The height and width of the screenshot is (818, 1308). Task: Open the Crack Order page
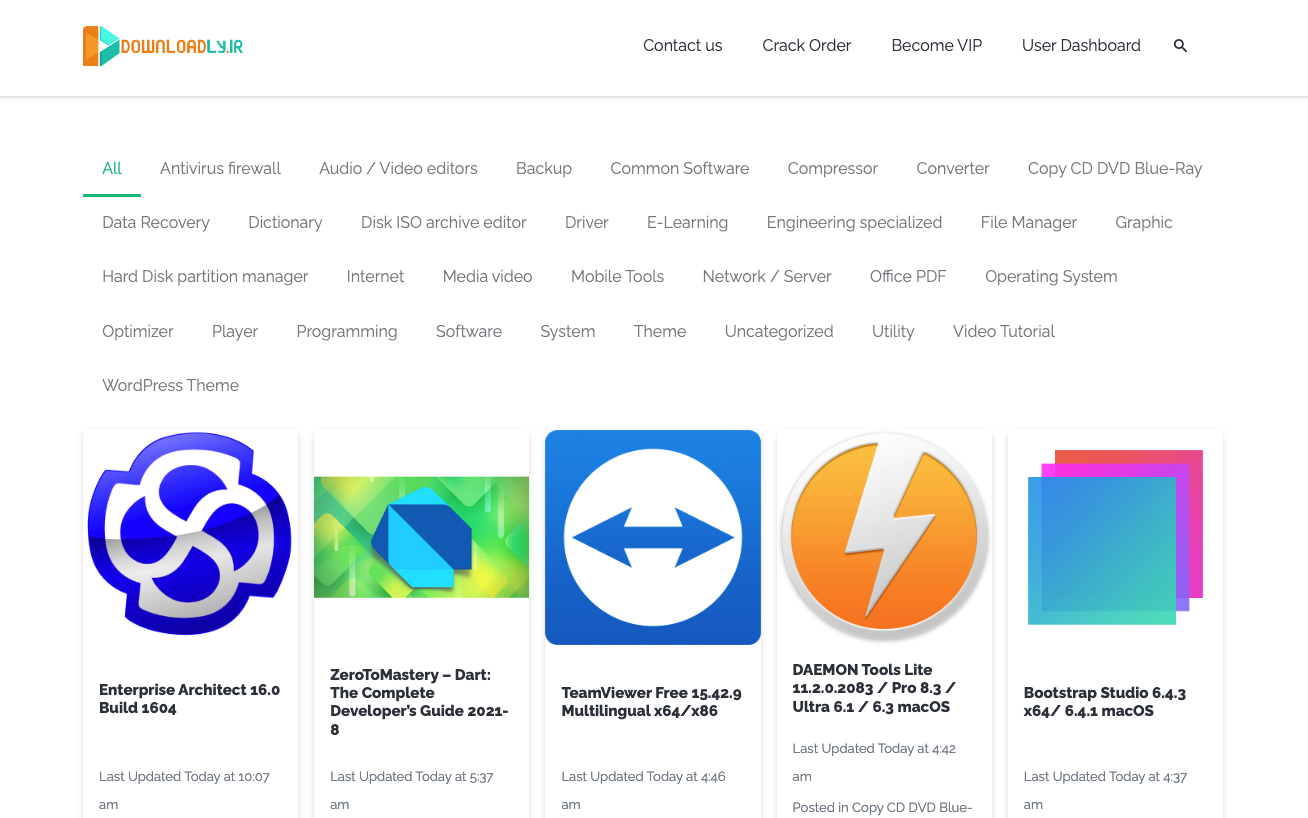(x=806, y=46)
